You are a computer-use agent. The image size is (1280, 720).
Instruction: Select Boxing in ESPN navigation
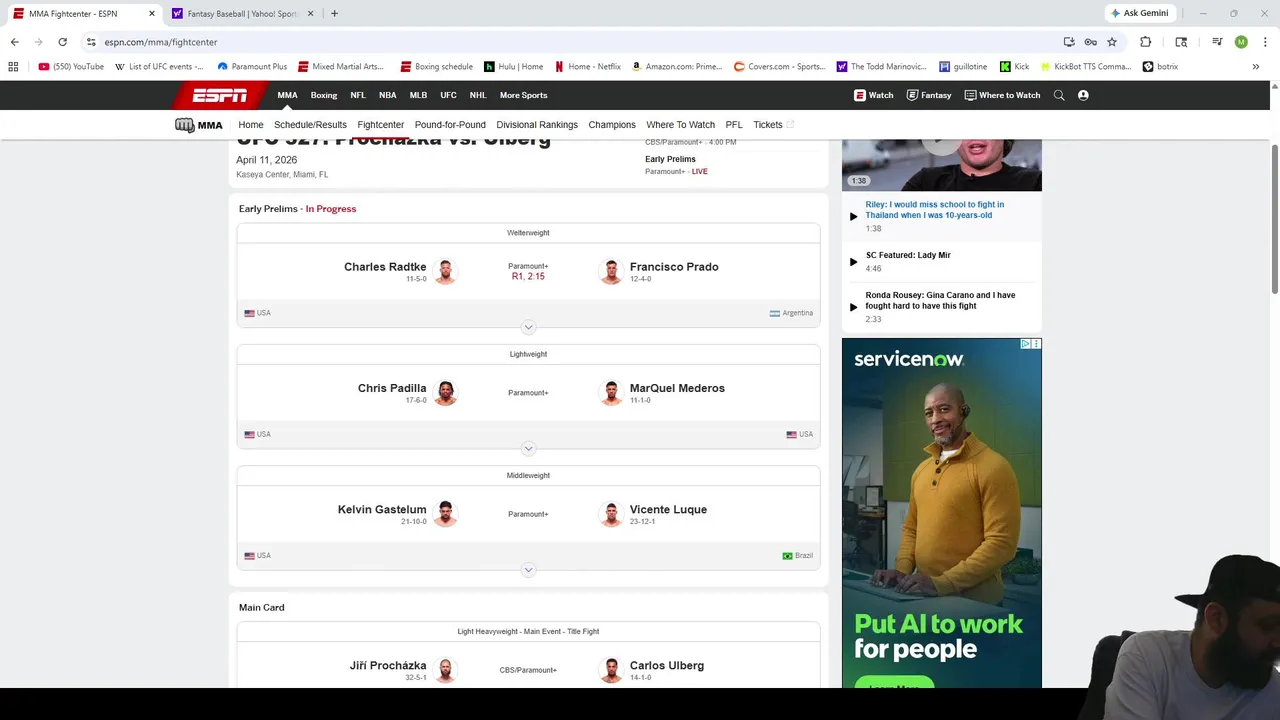[x=324, y=95]
